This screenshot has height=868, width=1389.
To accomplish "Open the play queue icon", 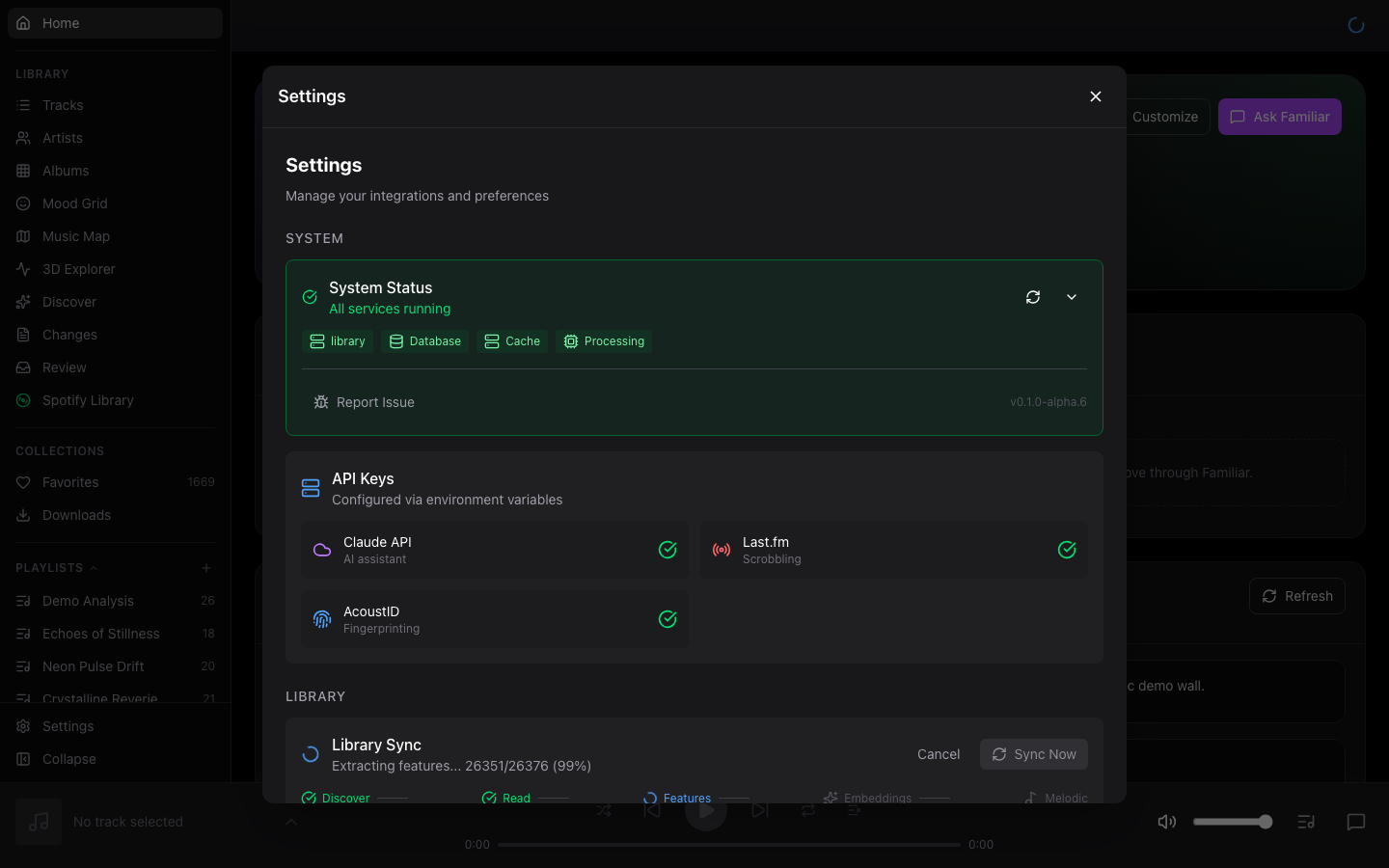I will tap(1306, 822).
